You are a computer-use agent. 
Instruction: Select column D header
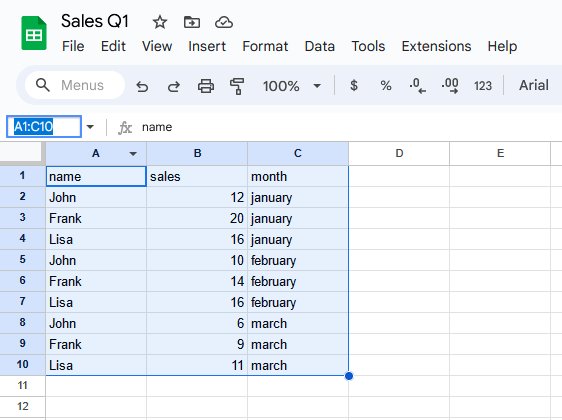pyautogui.click(x=399, y=154)
